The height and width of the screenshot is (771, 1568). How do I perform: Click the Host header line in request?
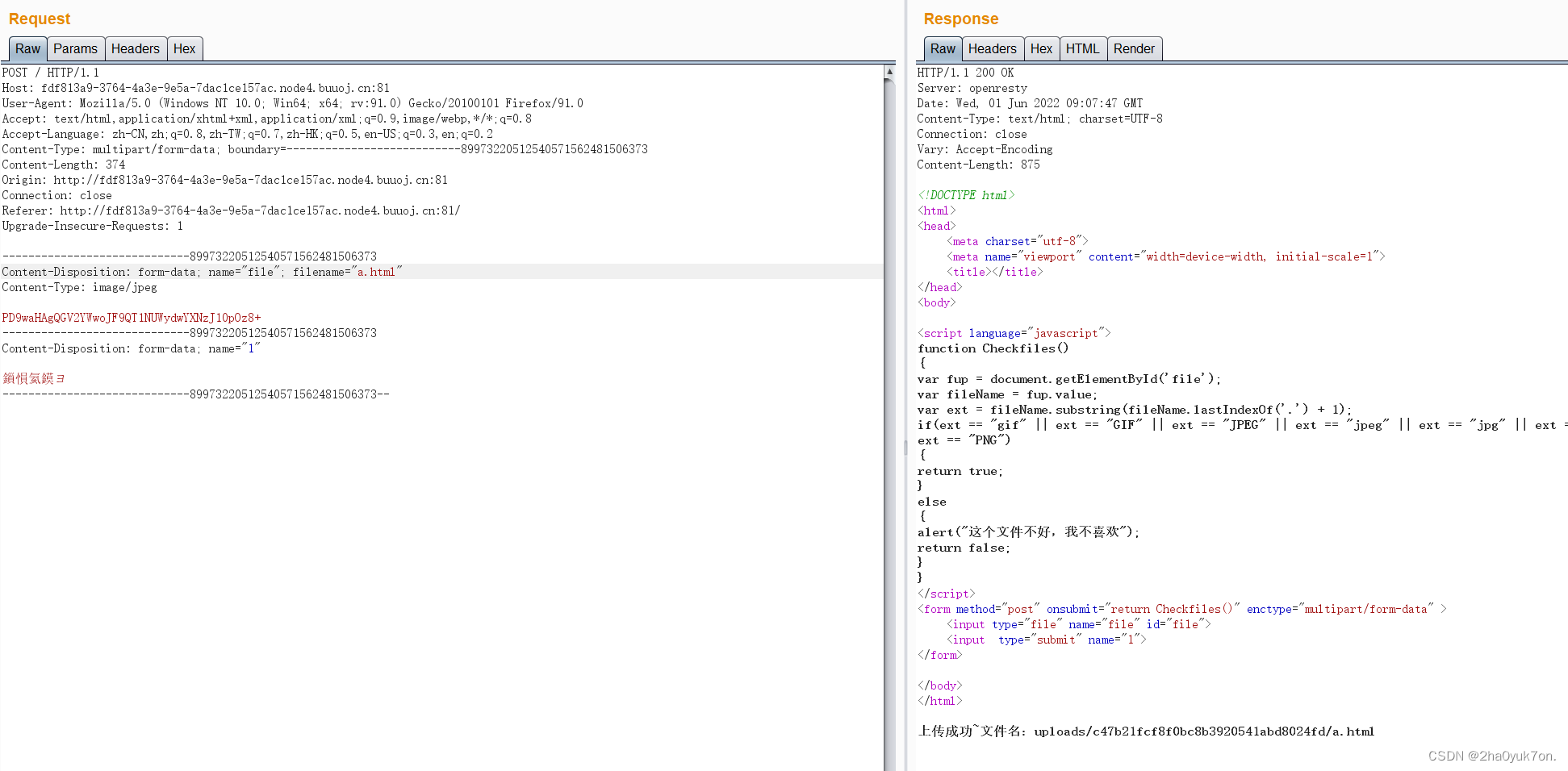[195, 88]
